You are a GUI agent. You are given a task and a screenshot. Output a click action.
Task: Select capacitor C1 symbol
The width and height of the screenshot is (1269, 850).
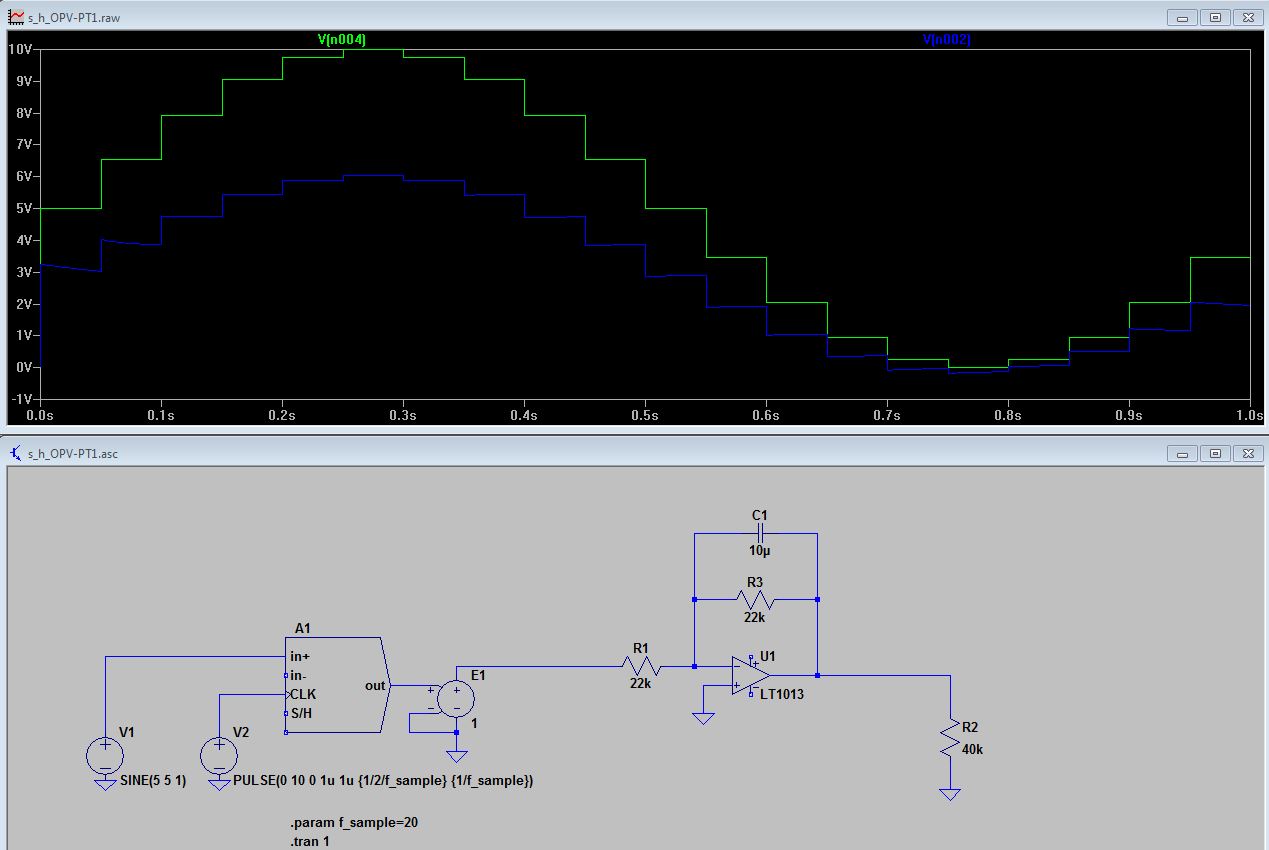(759, 534)
